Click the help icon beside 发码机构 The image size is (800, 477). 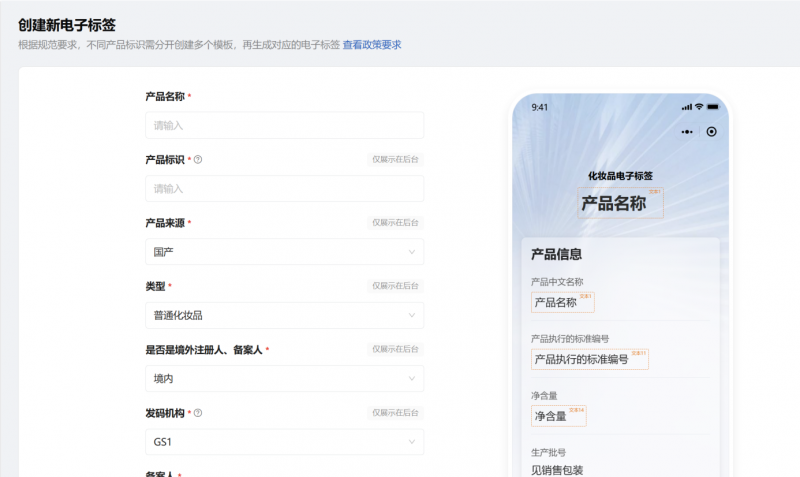(x=198, y=413)
